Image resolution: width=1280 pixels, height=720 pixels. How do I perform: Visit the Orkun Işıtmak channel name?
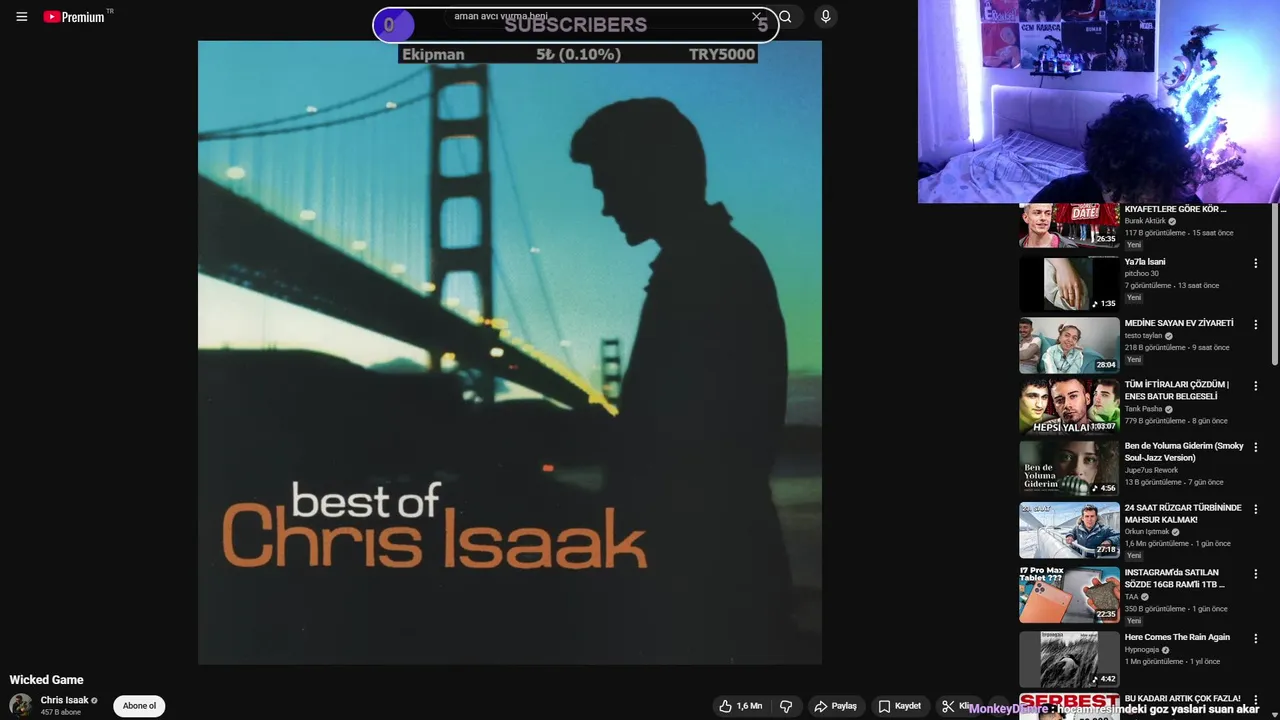pyautogui.click(x=1147, y=532)
